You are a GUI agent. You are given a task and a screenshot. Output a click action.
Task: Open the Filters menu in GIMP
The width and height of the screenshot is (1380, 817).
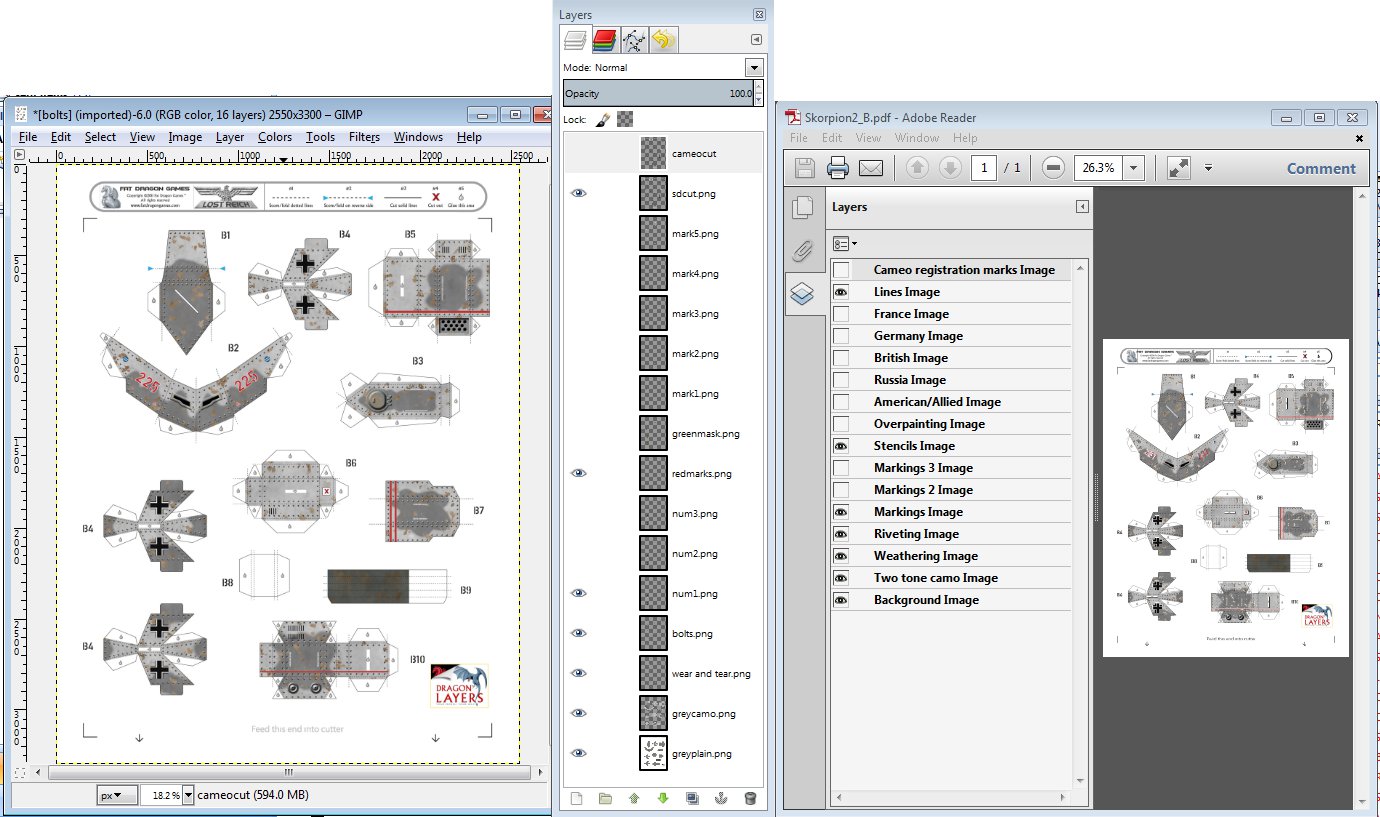coord(364,137)
